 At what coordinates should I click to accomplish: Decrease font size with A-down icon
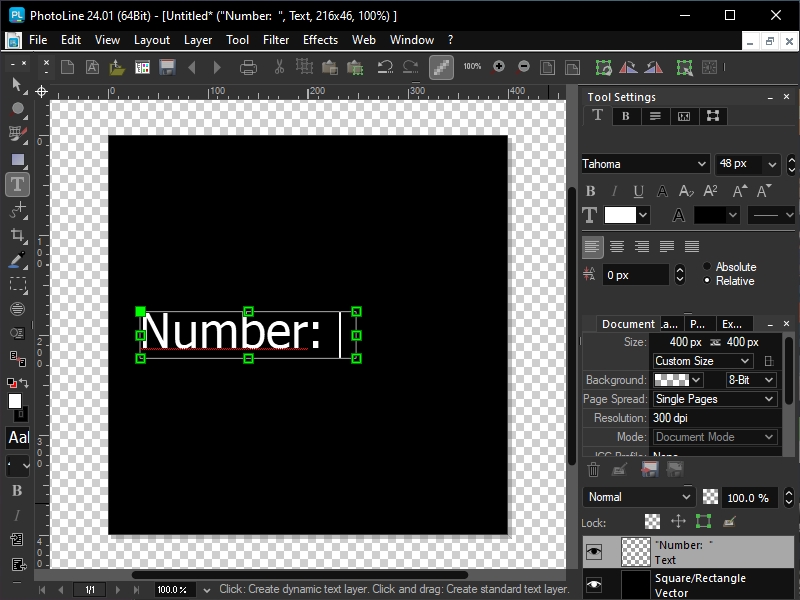click(764, 191)
